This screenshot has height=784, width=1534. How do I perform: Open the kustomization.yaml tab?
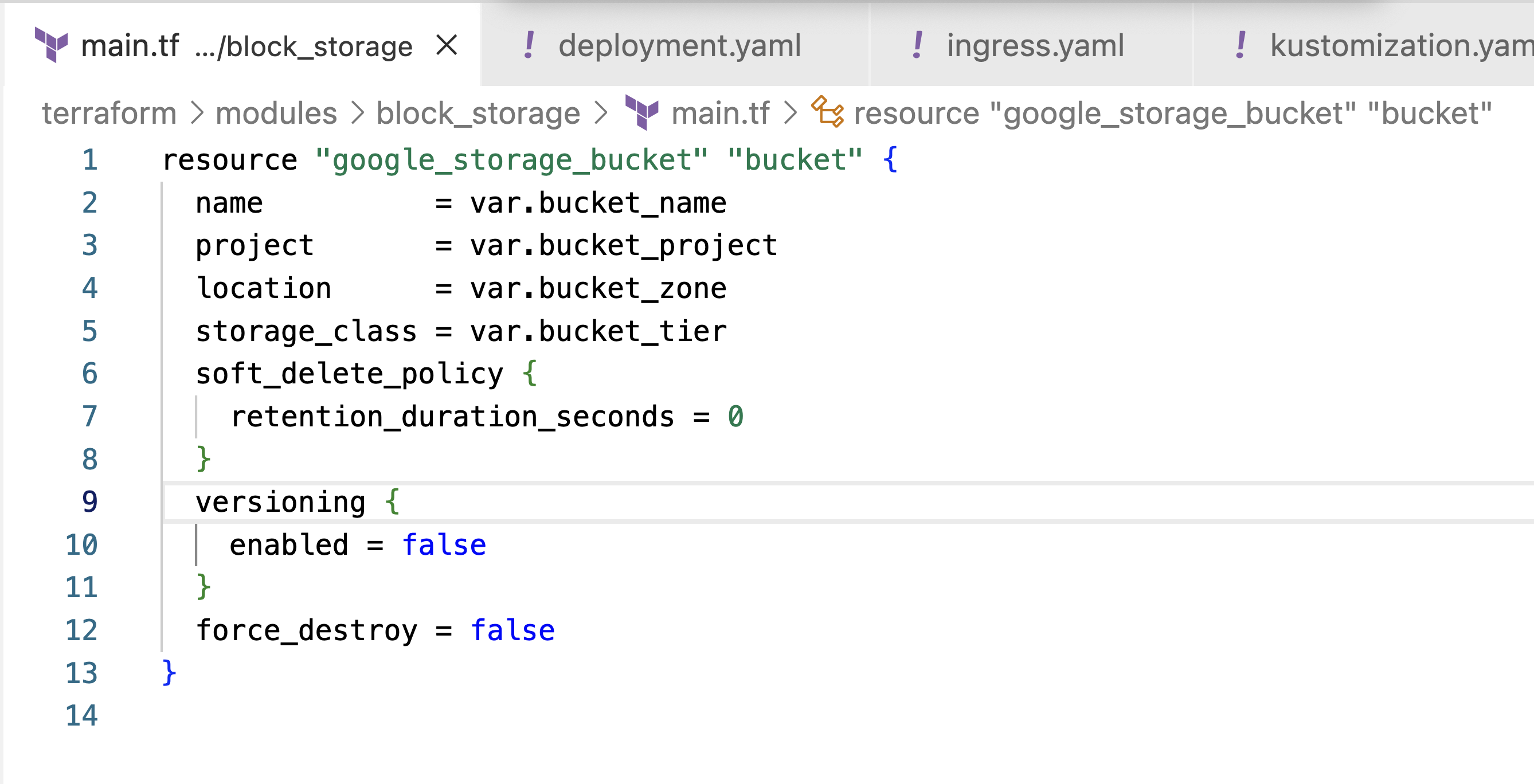click(1399, 45)
